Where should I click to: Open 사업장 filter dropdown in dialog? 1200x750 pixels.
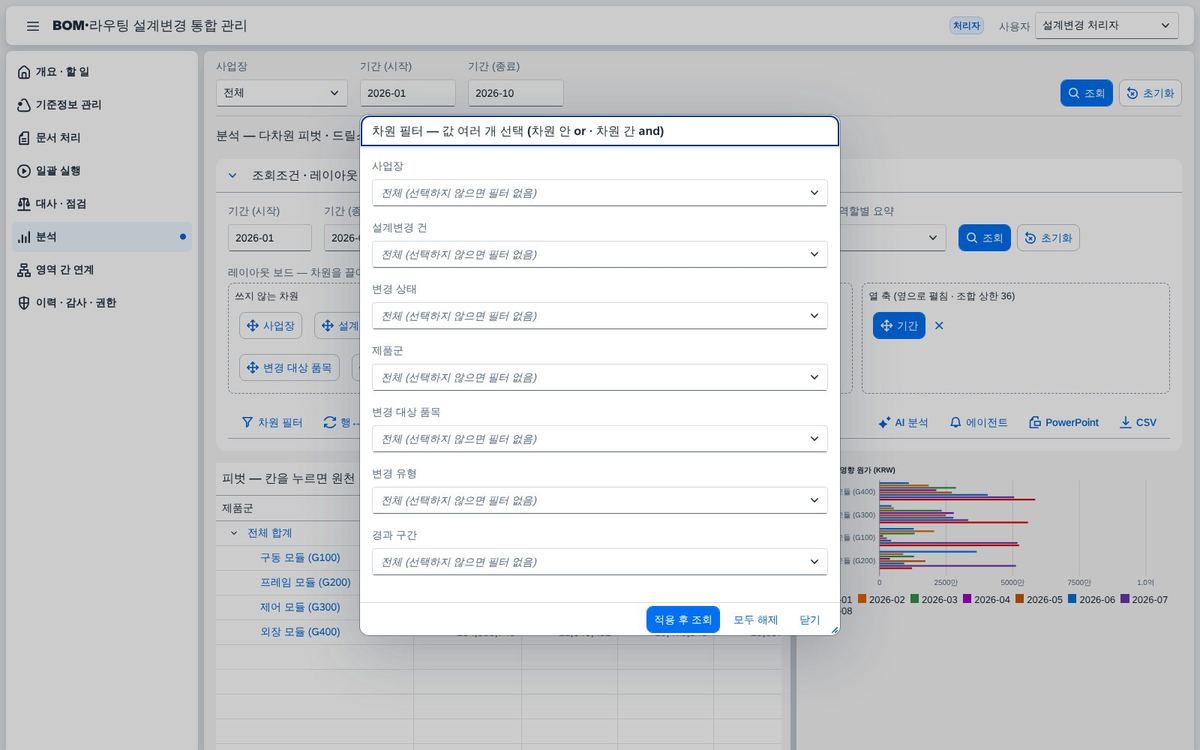(x=600, y=193)
